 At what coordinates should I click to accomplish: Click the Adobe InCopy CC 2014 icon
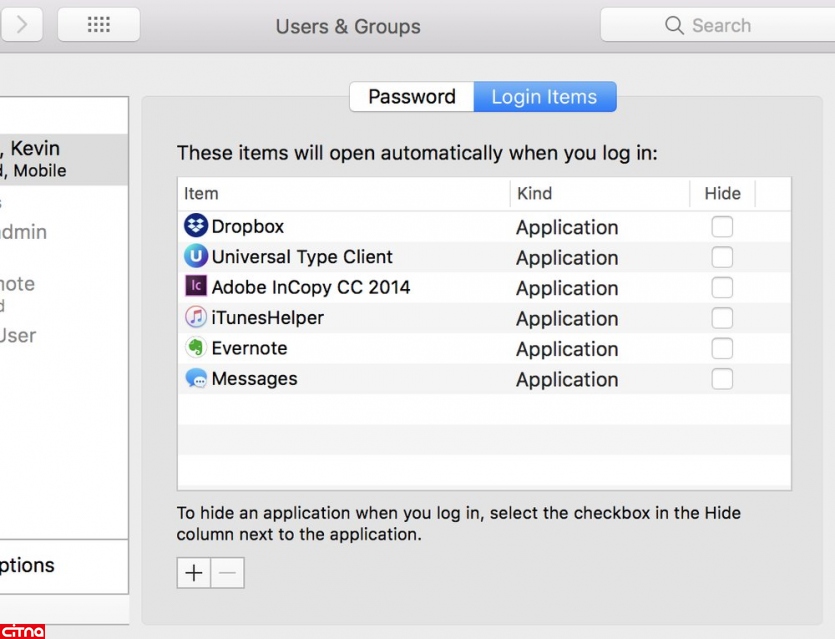[x=196, y=287]
